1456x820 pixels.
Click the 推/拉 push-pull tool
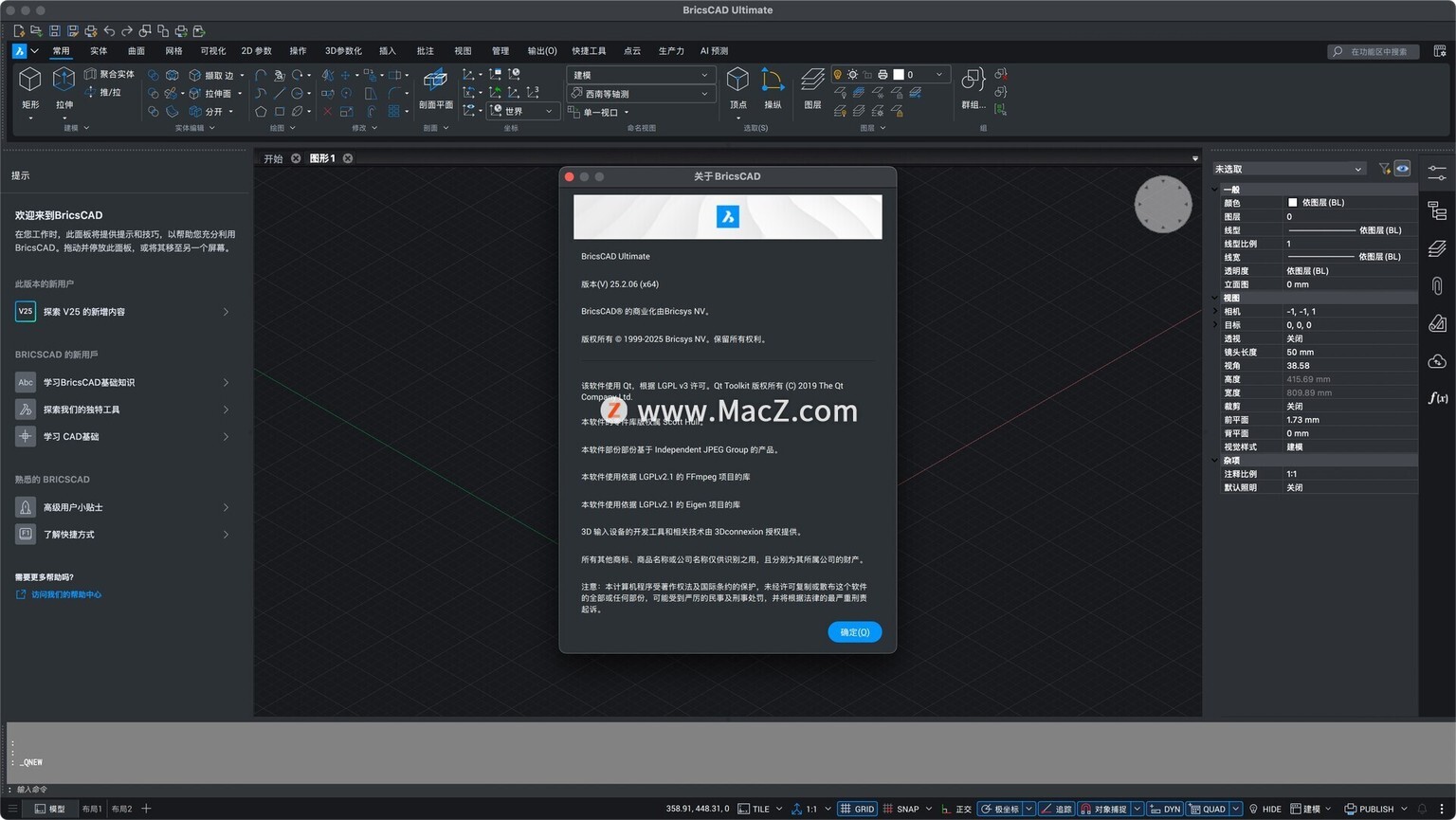coord(103,92)
